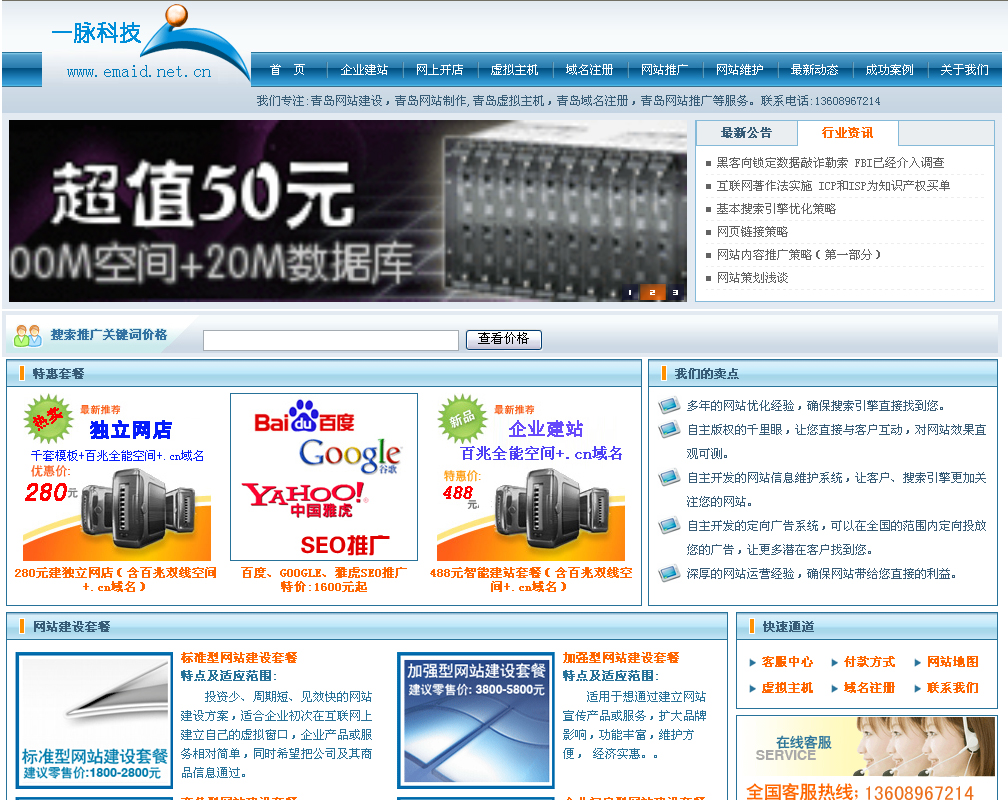Viewport: 1008px width, 800px height.
Task: Open the 网页链接策略 article
Action: tap(752, 232)
